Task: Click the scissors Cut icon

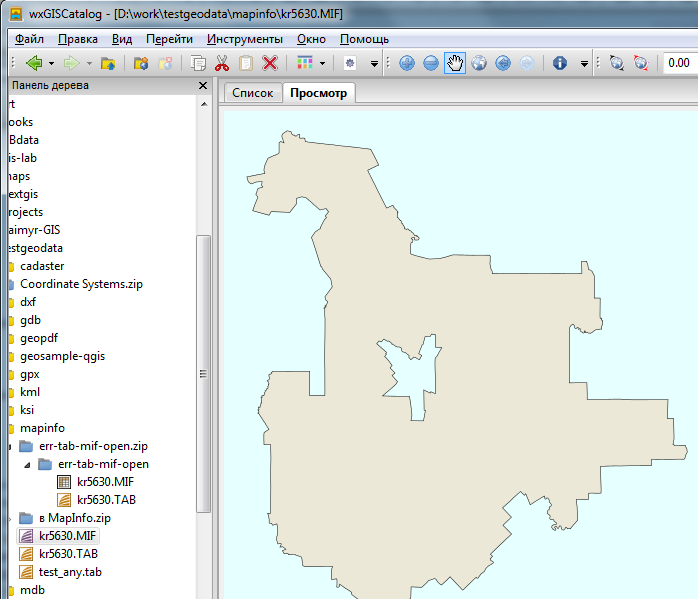Action: pyautogui.click(x=222, y=63)
